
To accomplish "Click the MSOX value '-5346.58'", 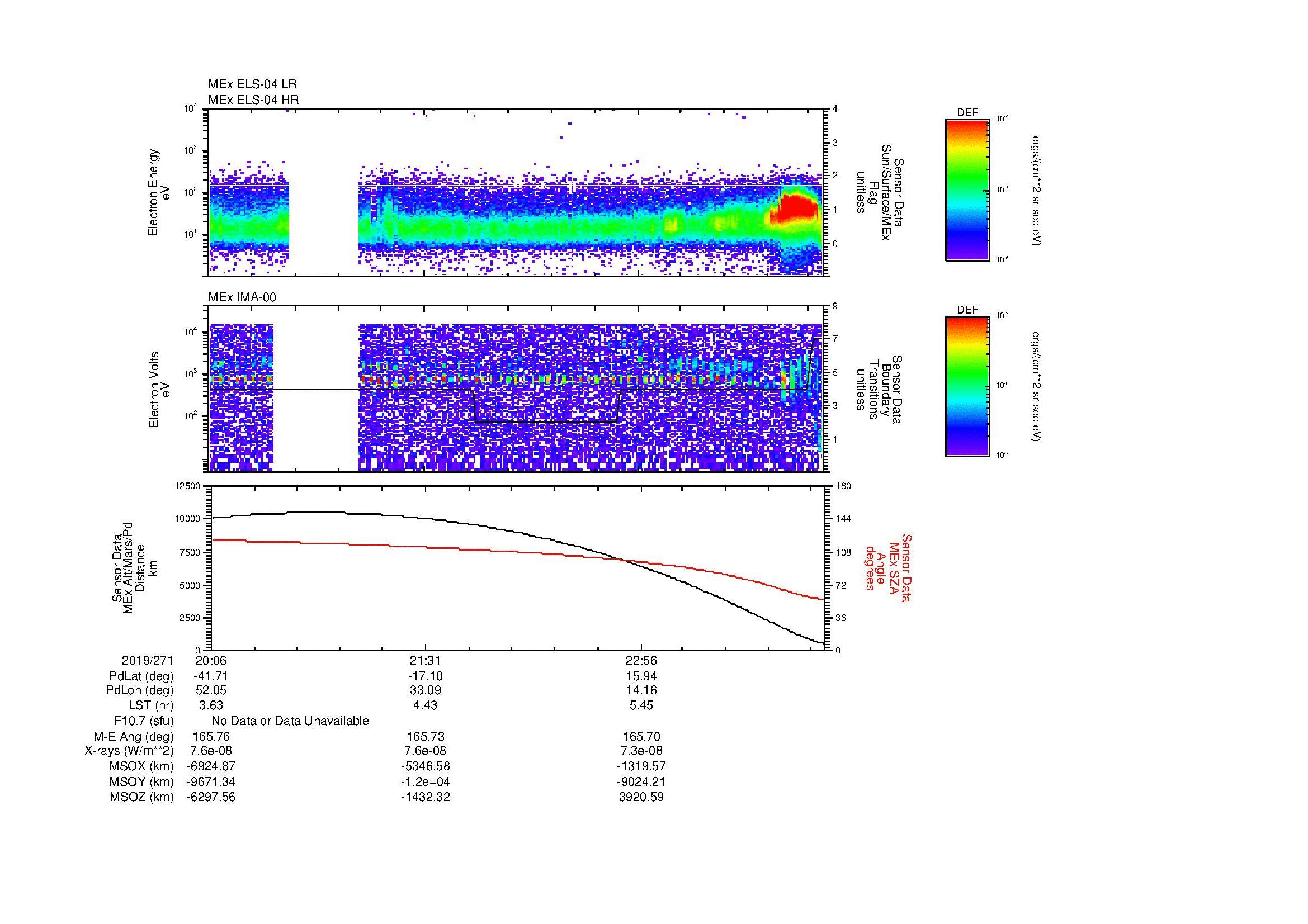I will (x=425, y=766).
